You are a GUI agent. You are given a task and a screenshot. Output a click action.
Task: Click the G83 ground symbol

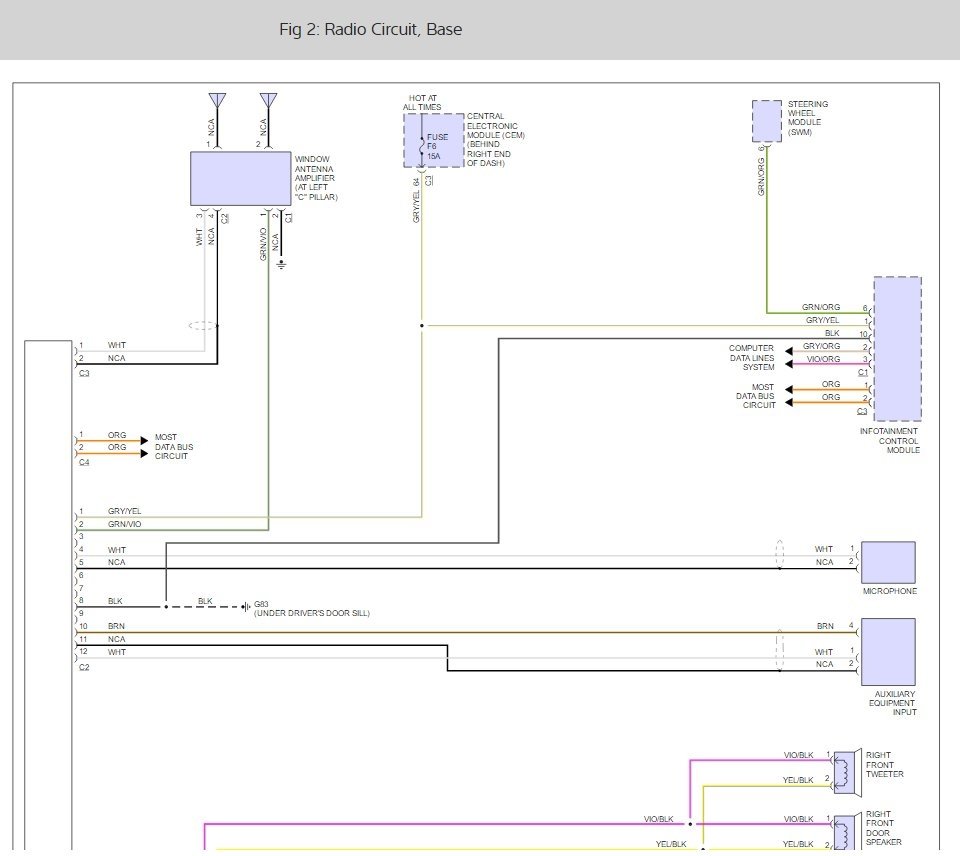[244, 606]
